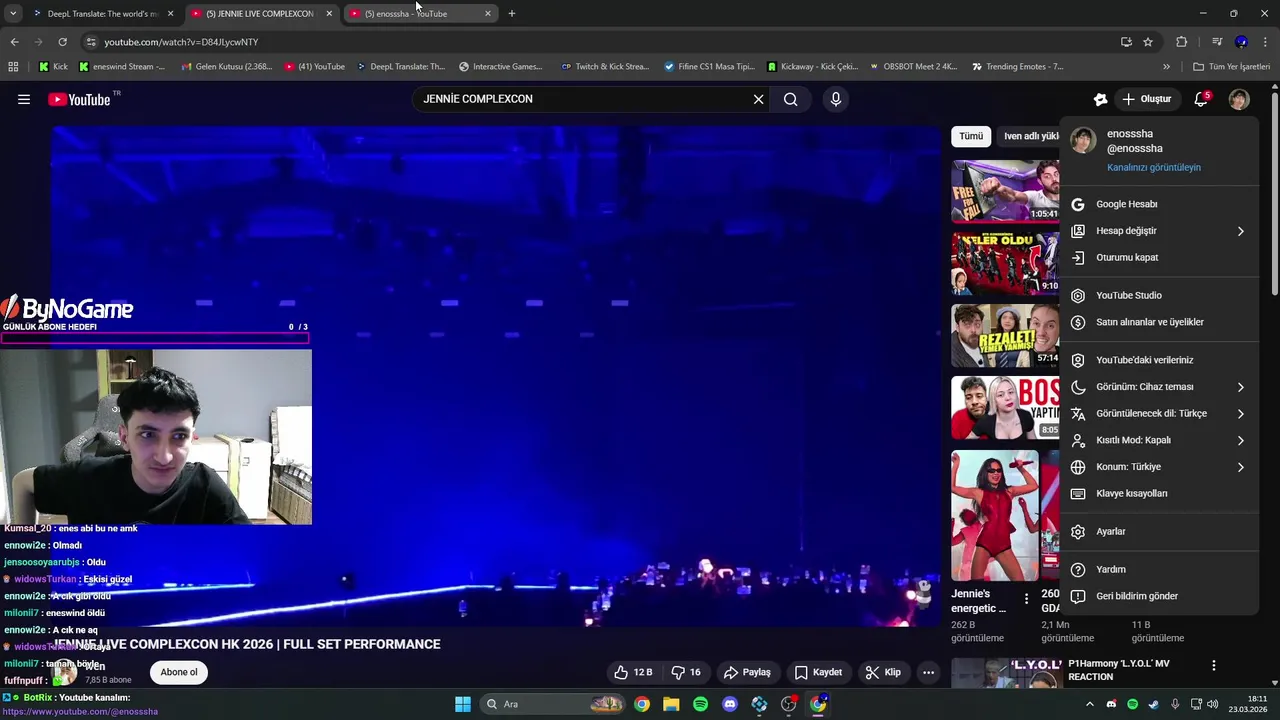Open options for Jennie's energetic short
The image size is (1280, 720).
(1026, 599)
